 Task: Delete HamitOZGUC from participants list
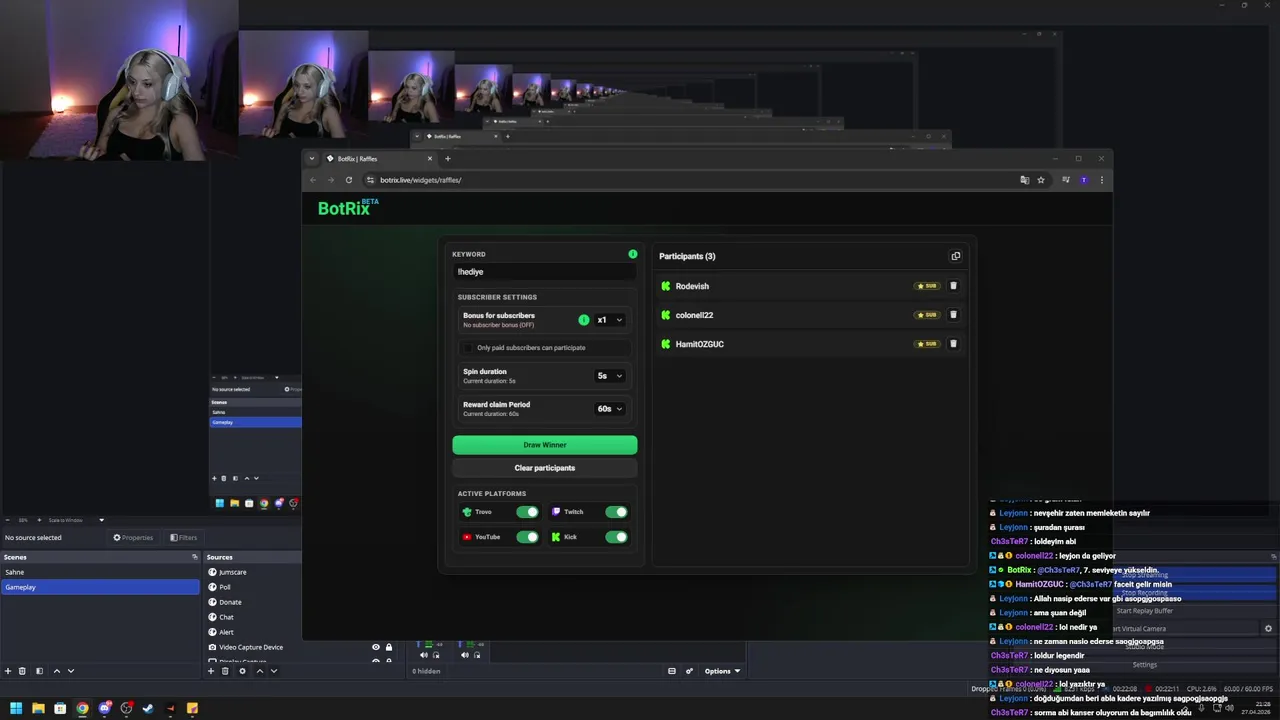point(953,344)
